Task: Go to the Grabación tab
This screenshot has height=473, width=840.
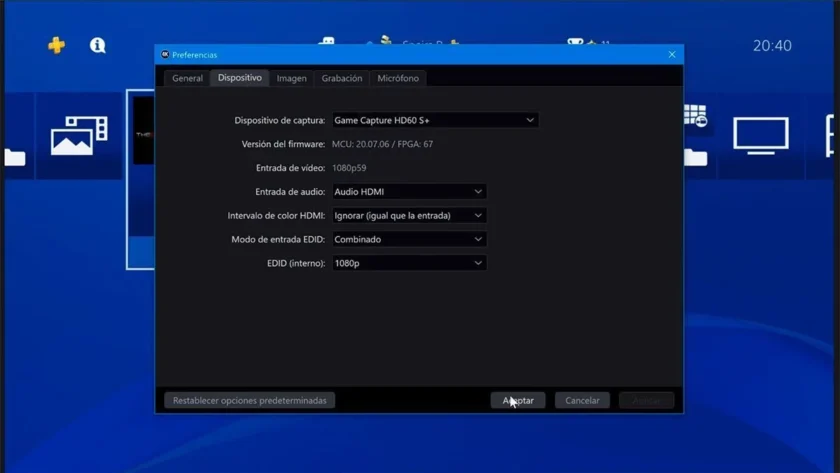Action: point(342,78)
